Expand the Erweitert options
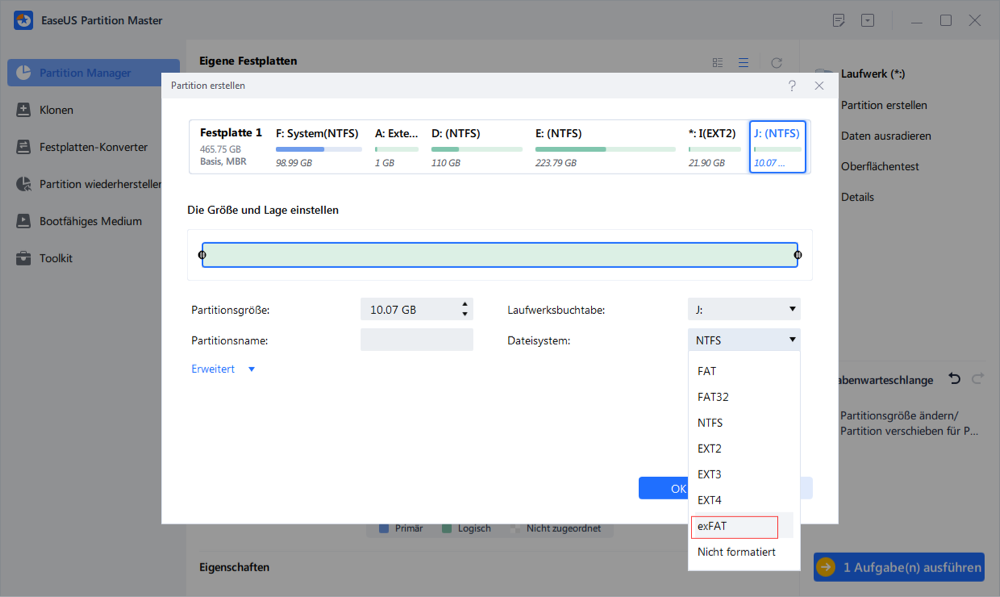This screenshot has height=597, width=1000. (x=223, y=369)
